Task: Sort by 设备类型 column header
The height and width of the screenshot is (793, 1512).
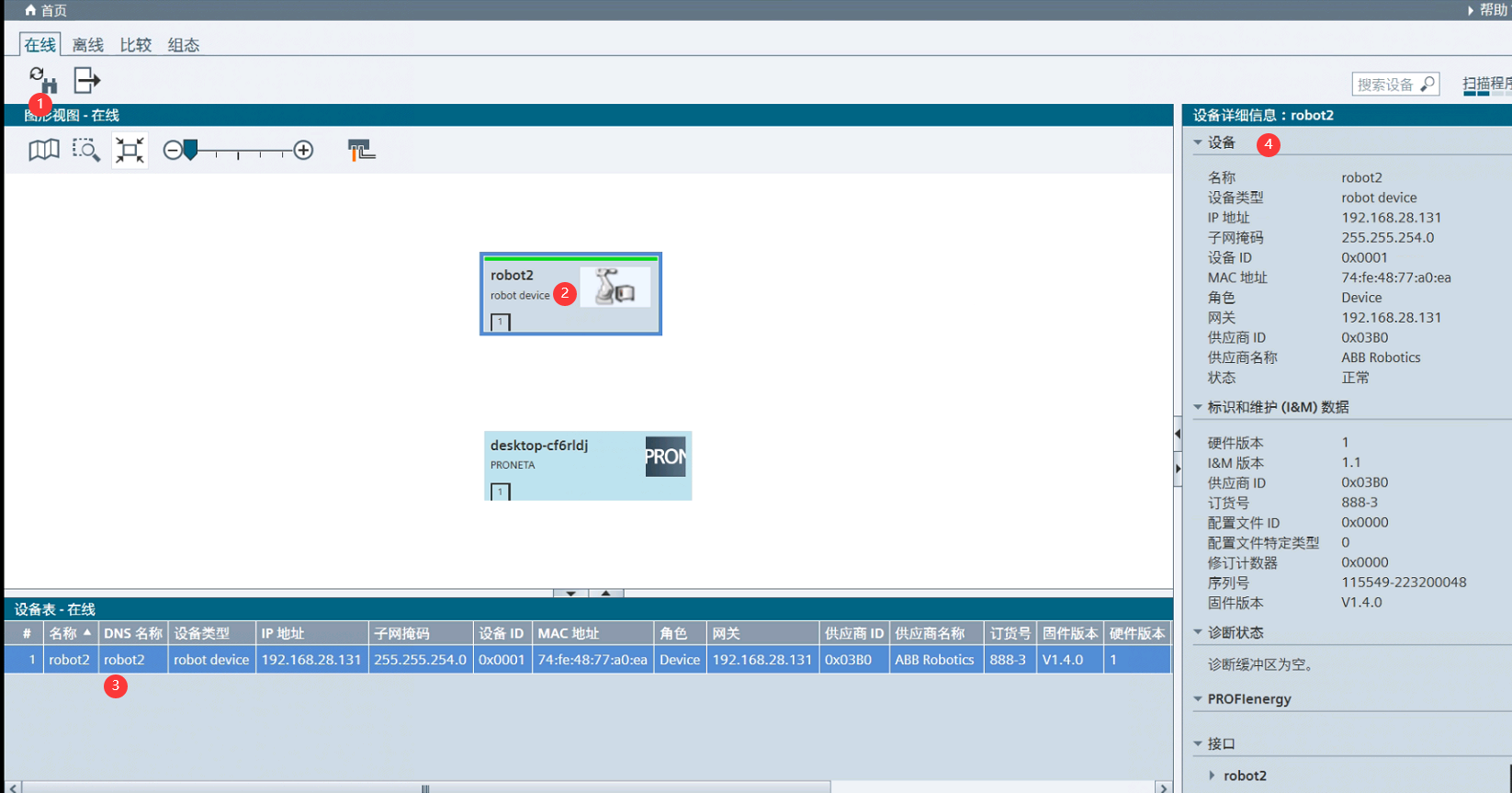Action: [x=211, y=633]
